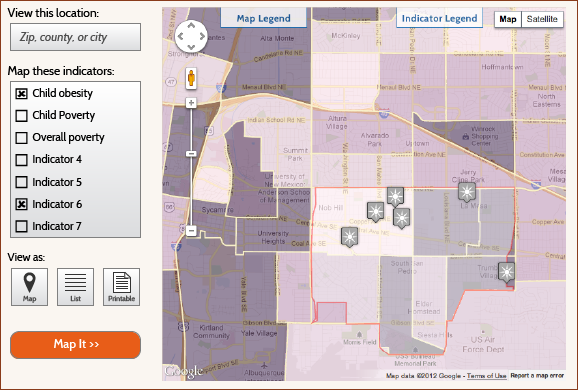
Task: Click the zoom out minus button at the slider bottom
Action: click(191, 231)
